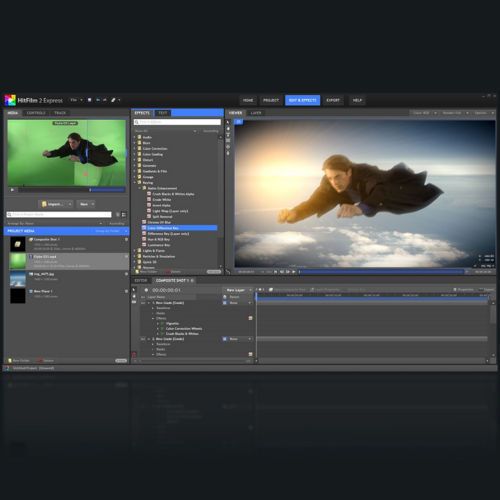Click the redo icon in title bar
Image resolution: width=500 pixels, height=500 pixels.
(x=105, y=100)
